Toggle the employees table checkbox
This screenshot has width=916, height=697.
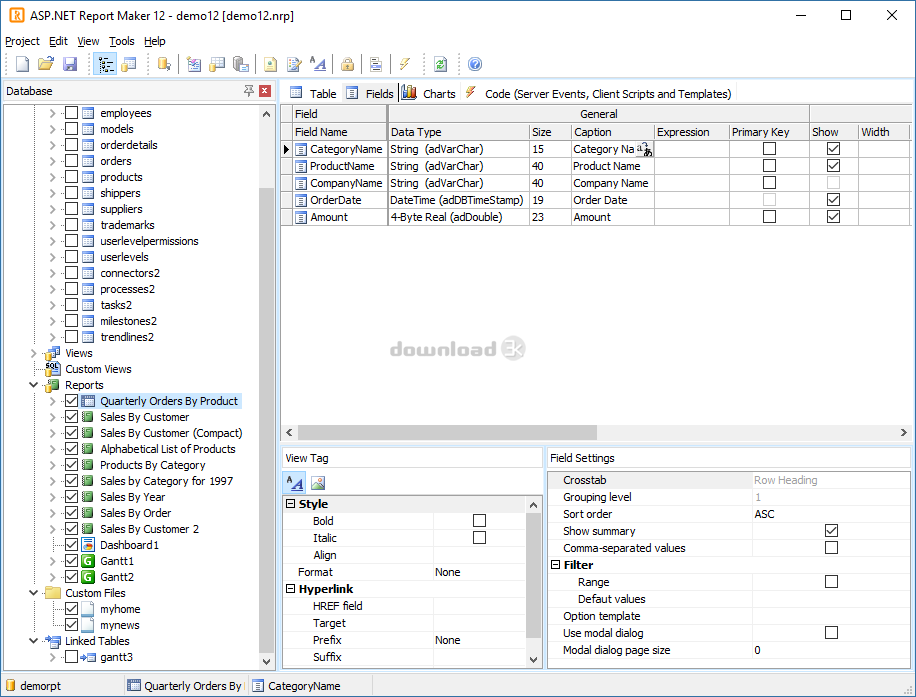pyautogui.click(x=71, y=113)
